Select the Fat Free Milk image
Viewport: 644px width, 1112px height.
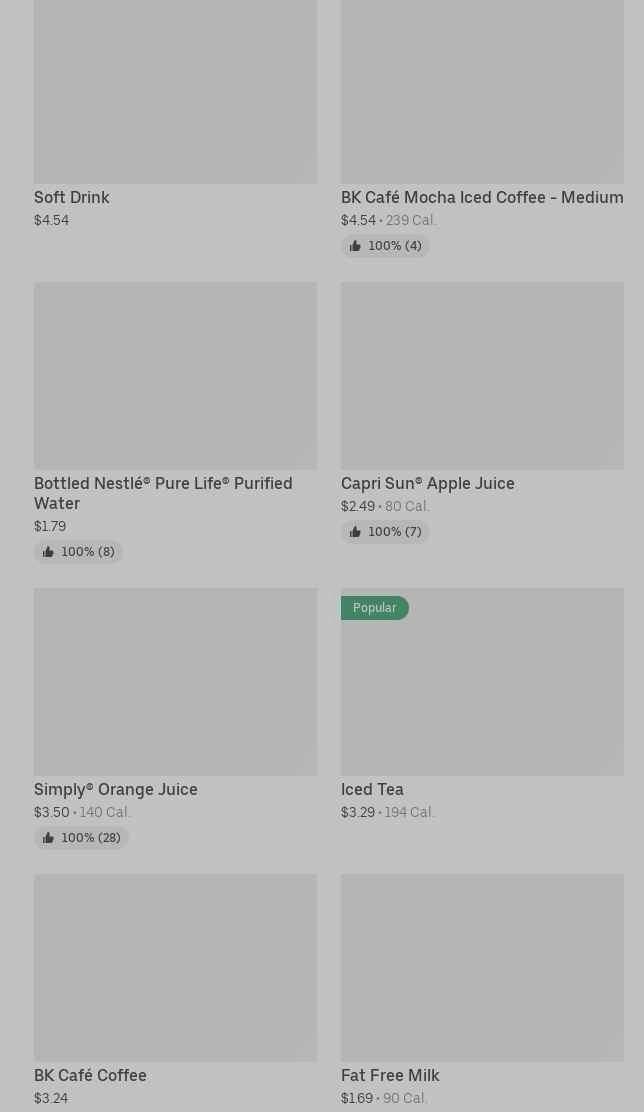(x=482, y=967)
